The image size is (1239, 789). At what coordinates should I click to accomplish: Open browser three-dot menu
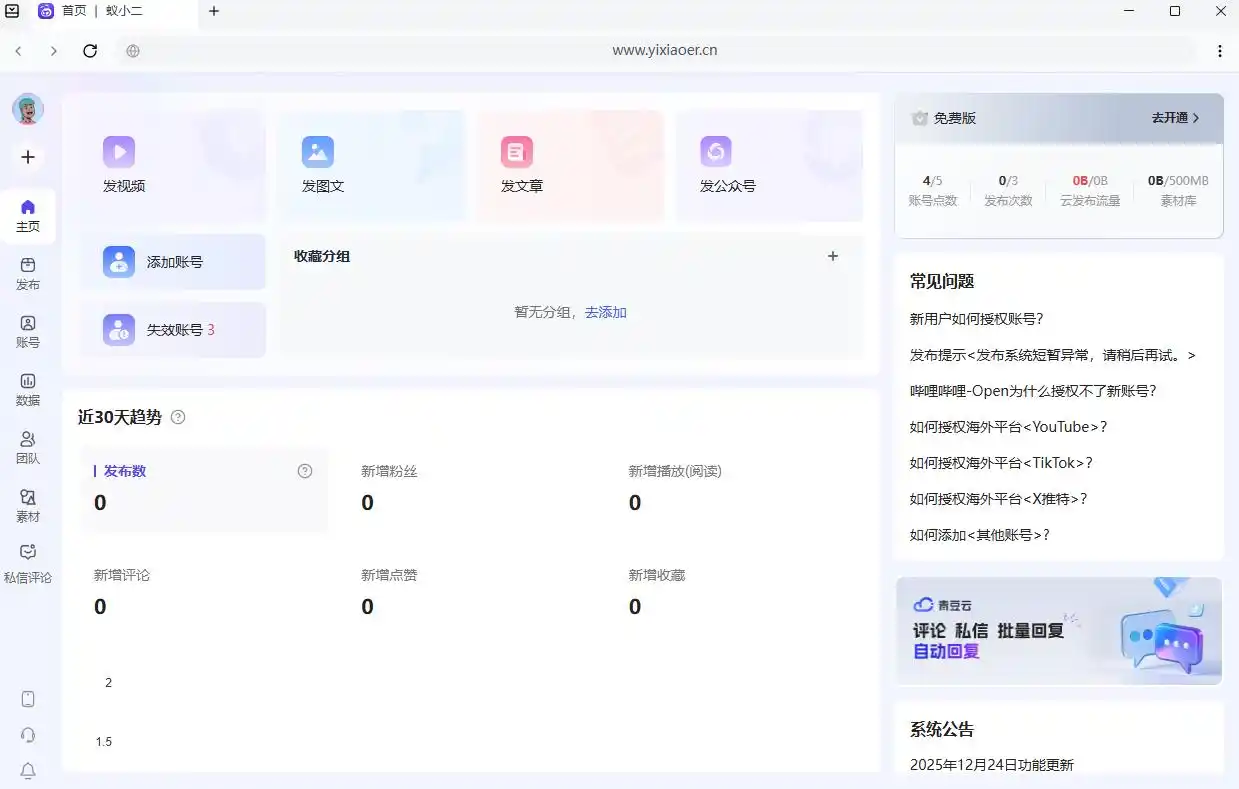pyautogui.click(x=1220, y=51)
